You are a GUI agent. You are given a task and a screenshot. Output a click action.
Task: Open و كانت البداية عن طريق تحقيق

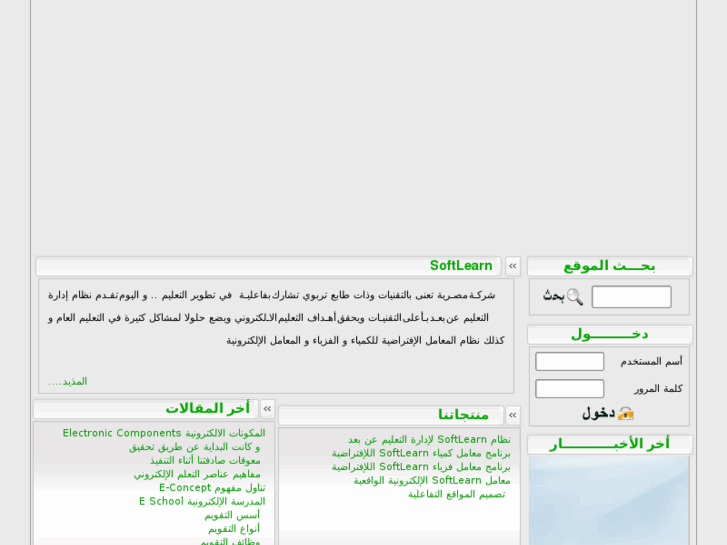194,447
